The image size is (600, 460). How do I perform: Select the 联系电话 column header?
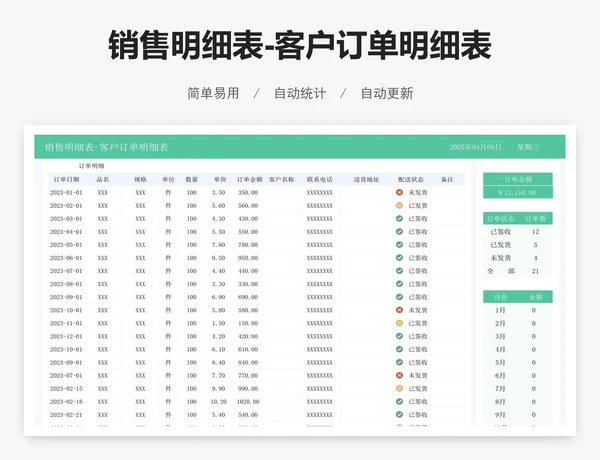coord(320,179)
